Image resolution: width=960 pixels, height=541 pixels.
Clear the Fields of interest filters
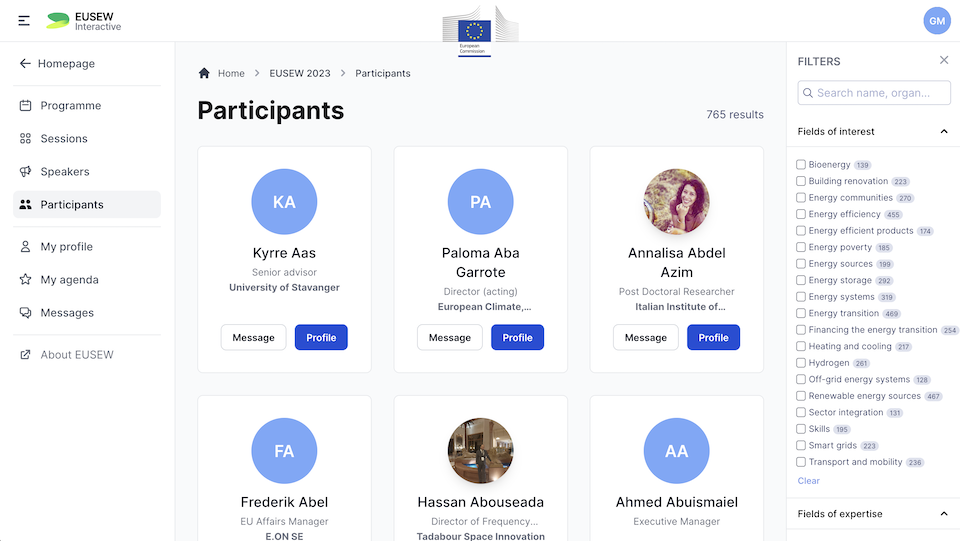[808, 481]
